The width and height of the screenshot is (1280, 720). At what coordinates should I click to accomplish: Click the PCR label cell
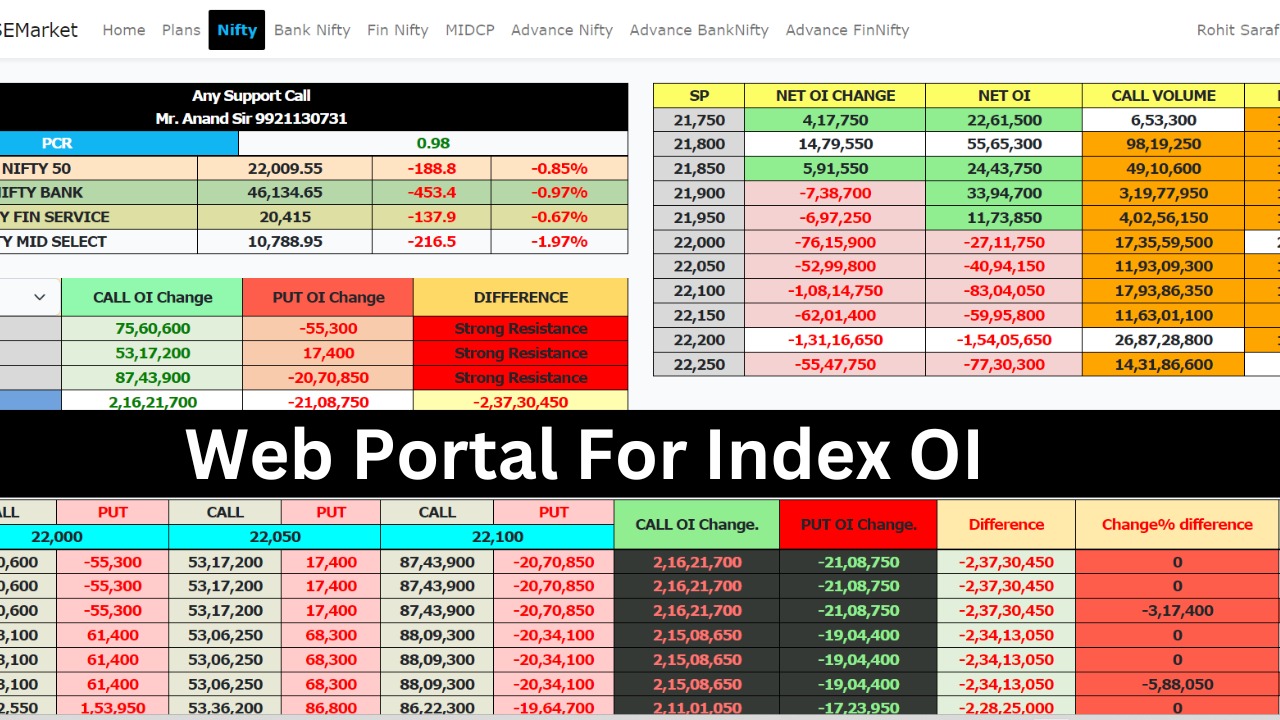pyautogui.click(x=57, y=143)
